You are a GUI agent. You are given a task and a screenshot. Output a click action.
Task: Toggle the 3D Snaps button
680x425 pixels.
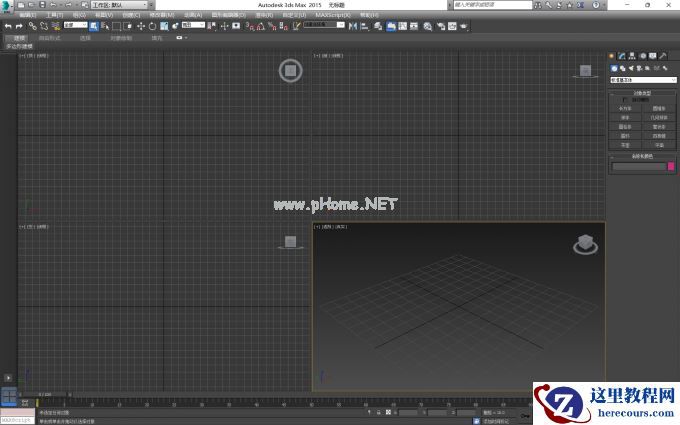coord(250,26)
